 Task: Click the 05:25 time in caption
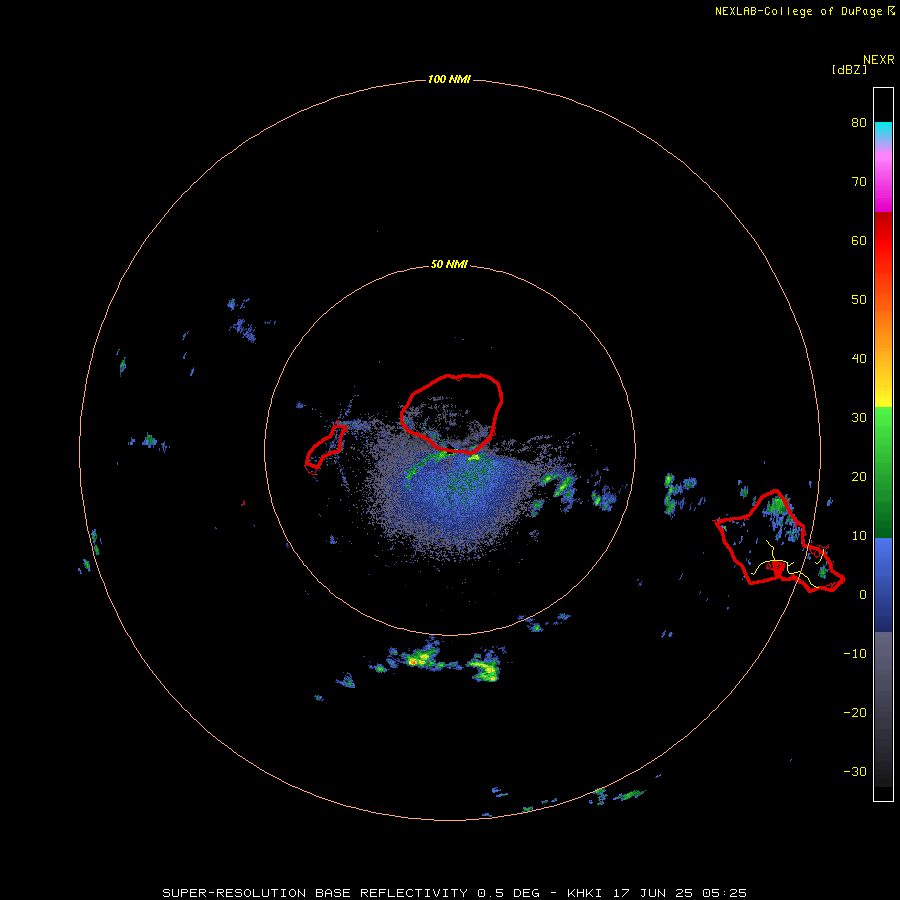(x=725, y=893)
